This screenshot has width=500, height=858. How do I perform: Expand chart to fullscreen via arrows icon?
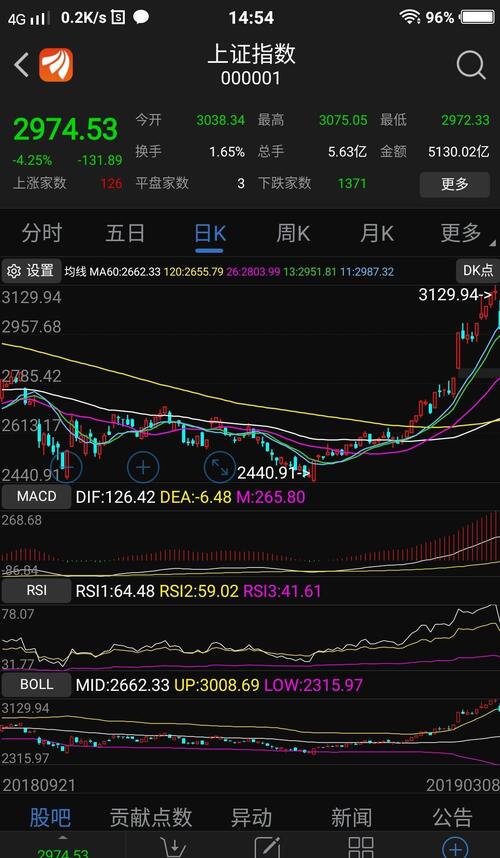(x=220, y=467)
